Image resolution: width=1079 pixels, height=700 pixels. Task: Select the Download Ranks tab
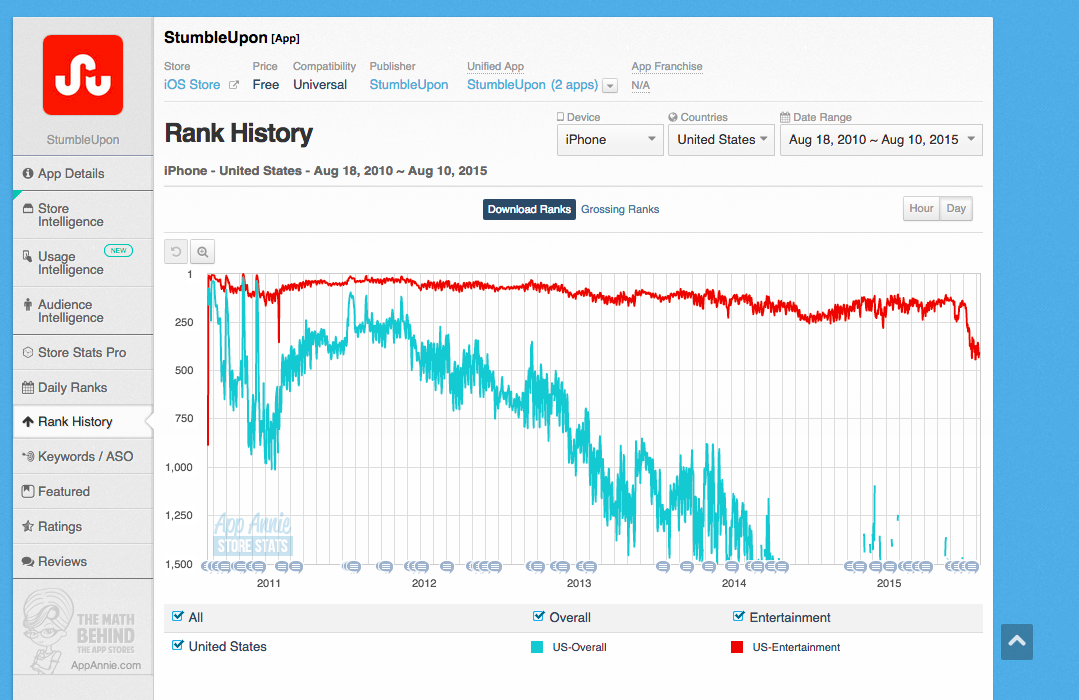coord(529,209)
